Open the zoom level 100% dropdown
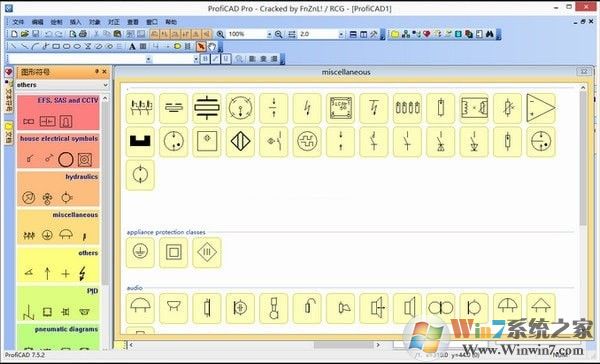 coord(269,34)
